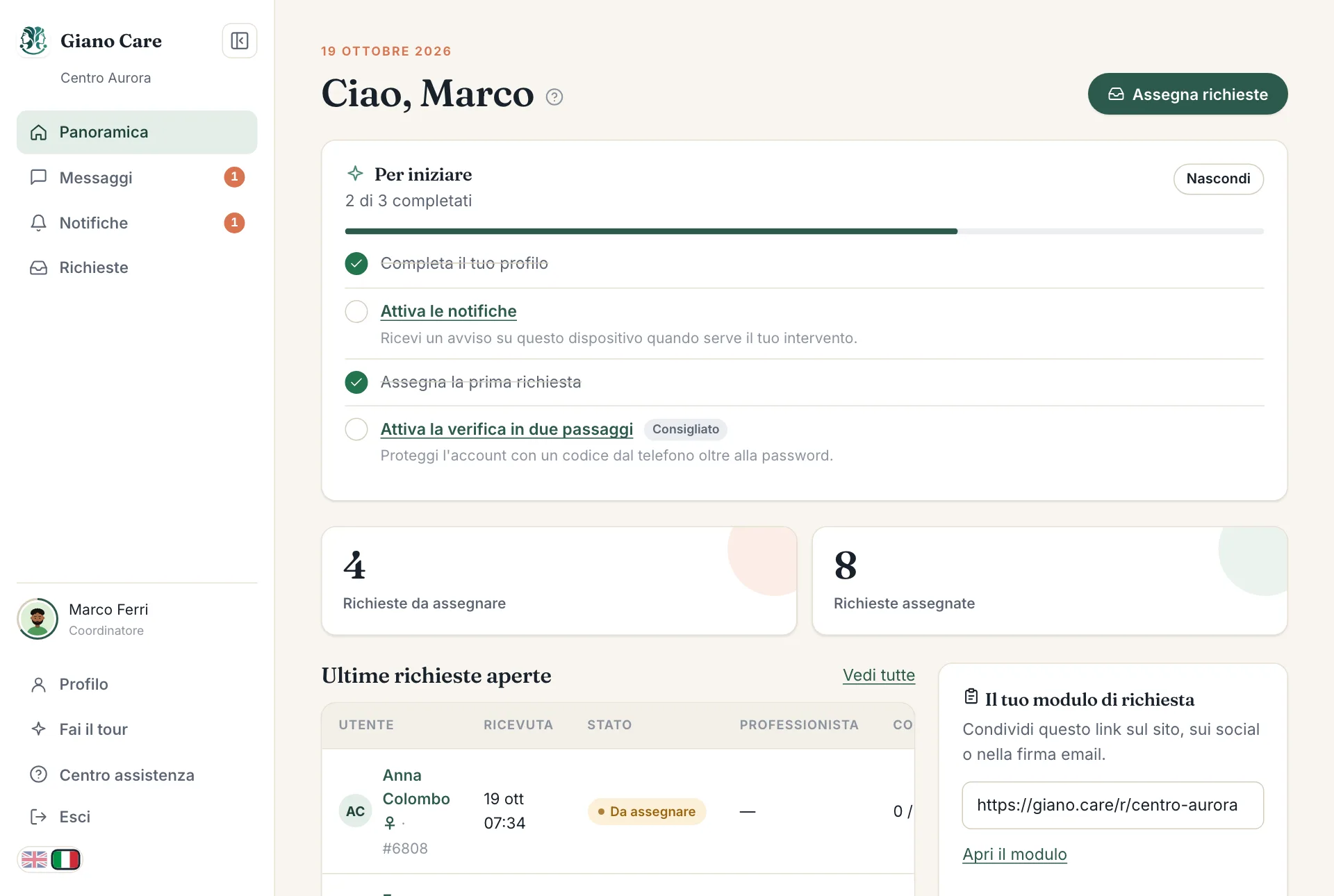
Task: Click the Messaggi unread badge
Action: [x=234, y=177]
